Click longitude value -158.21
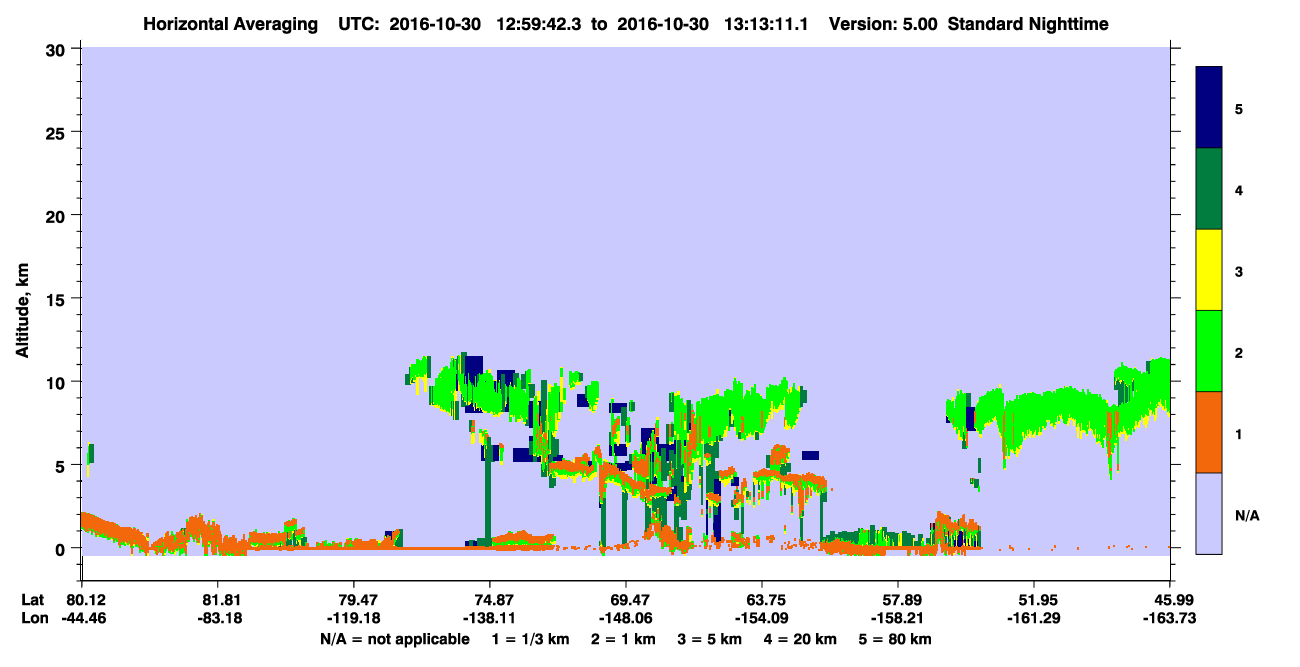 click(897, 619)
